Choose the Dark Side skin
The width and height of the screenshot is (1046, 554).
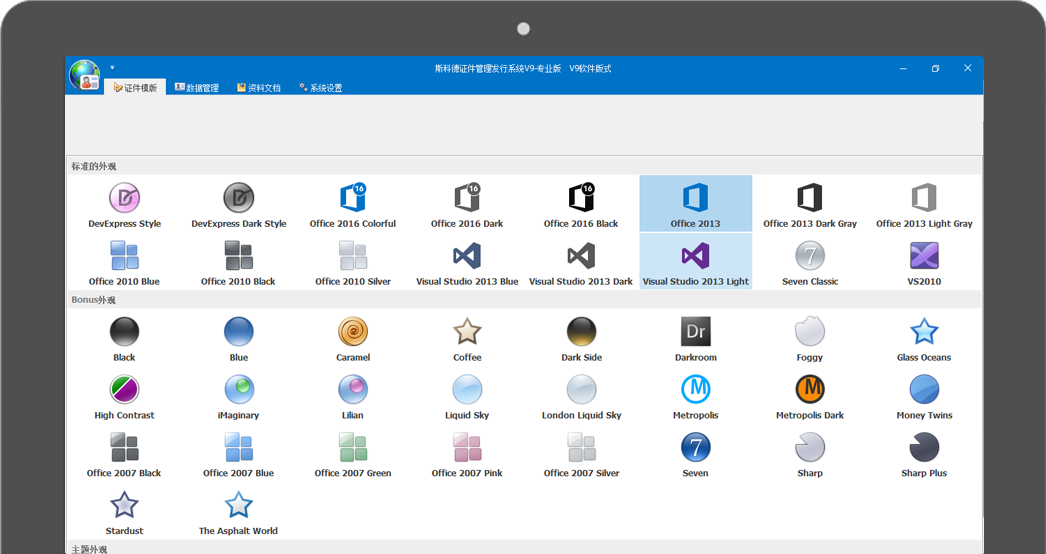pos(581,338)
